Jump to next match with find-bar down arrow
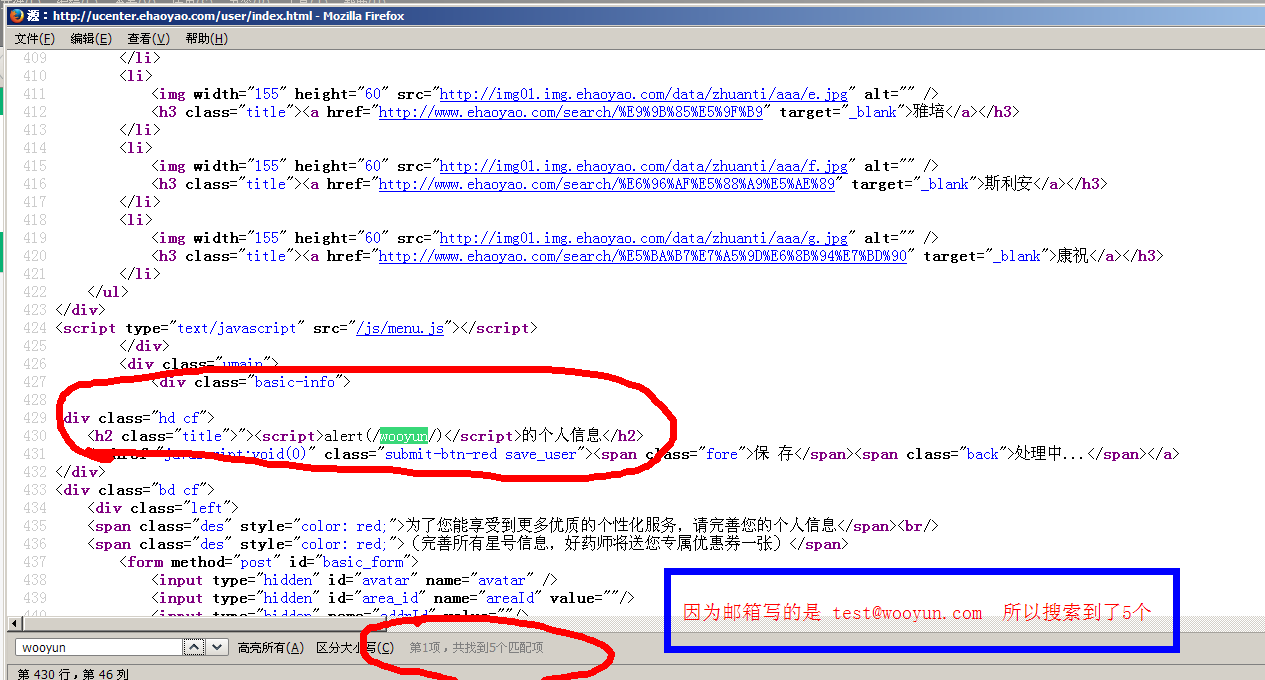 click(217, 647)
